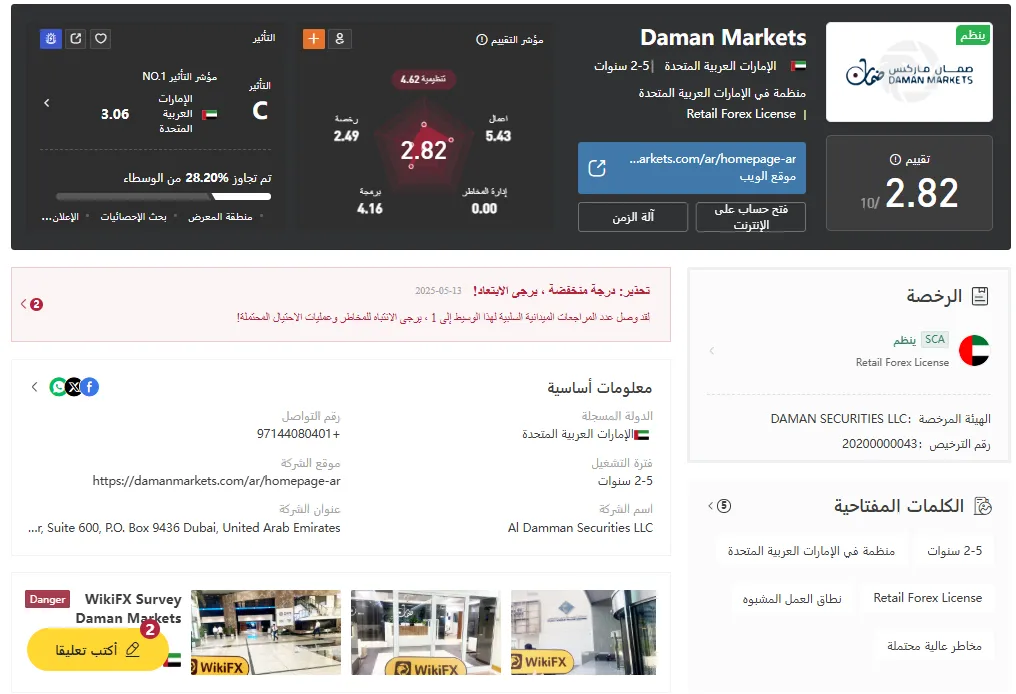This screenshot has height=694, width=1016.
Task: Select منطقة المعرض tab
Action: click(220, 217)
